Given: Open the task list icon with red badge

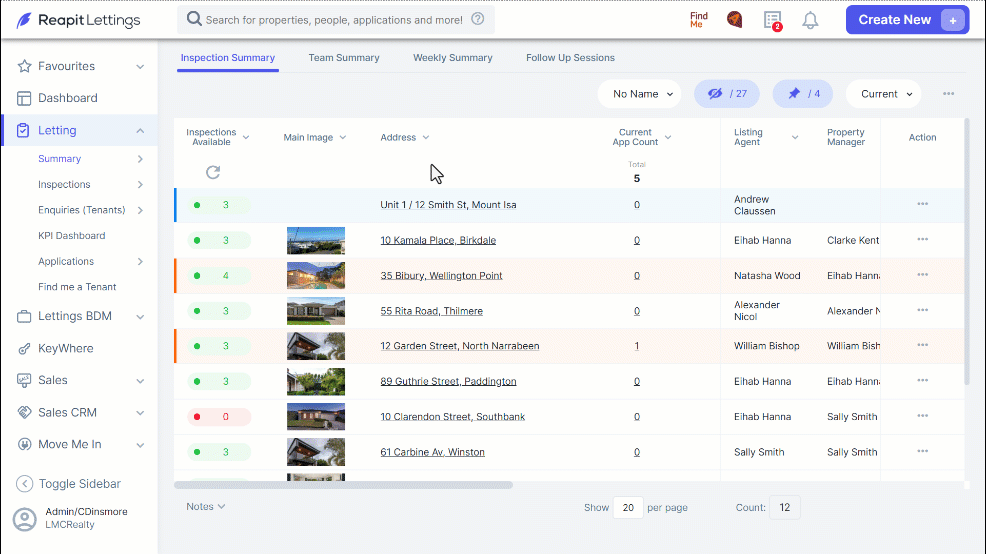Looking at the screenshot, I should click(773, 20).
